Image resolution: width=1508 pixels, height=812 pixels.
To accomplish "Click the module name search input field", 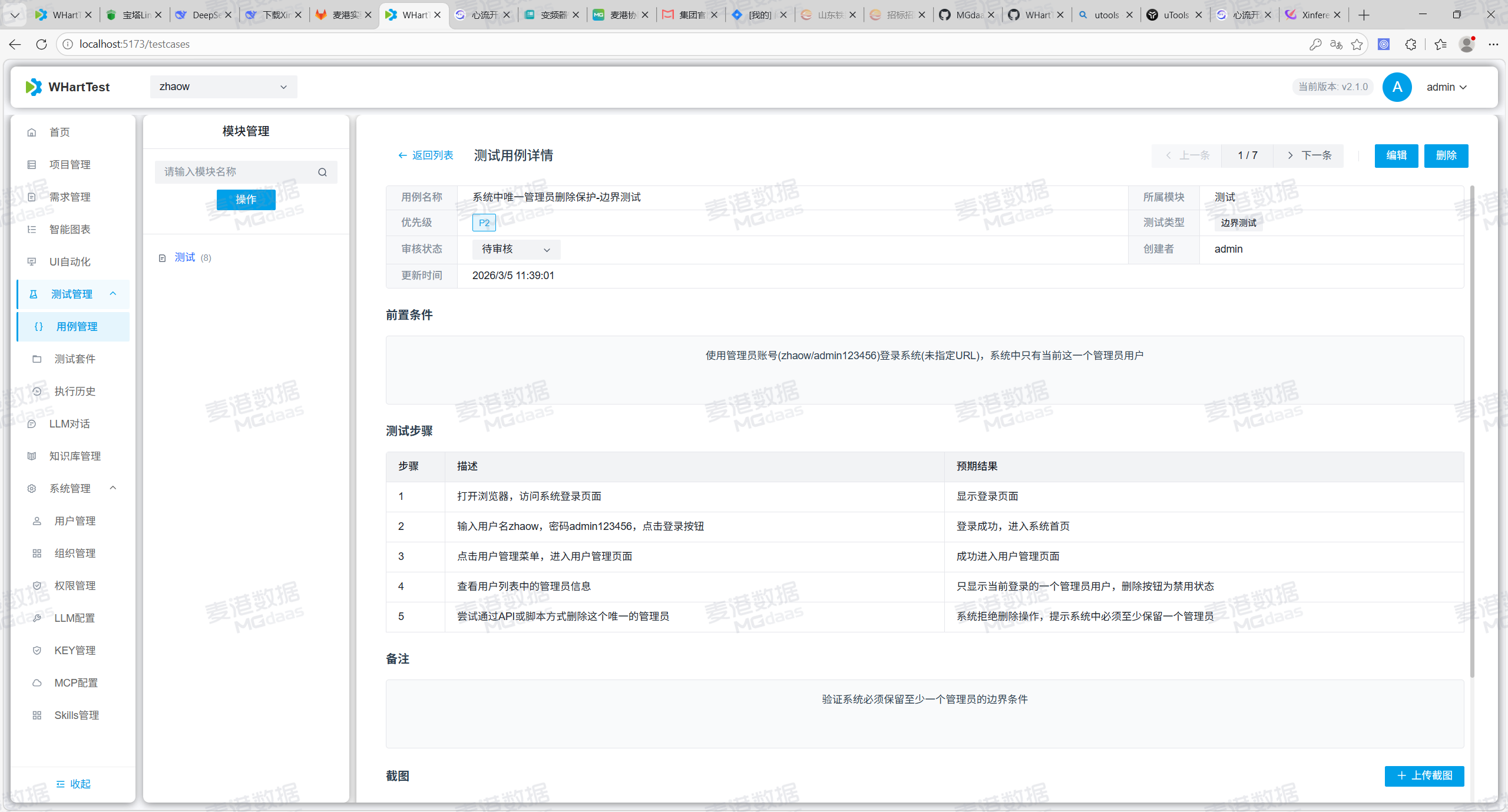I will pos(239,171).
